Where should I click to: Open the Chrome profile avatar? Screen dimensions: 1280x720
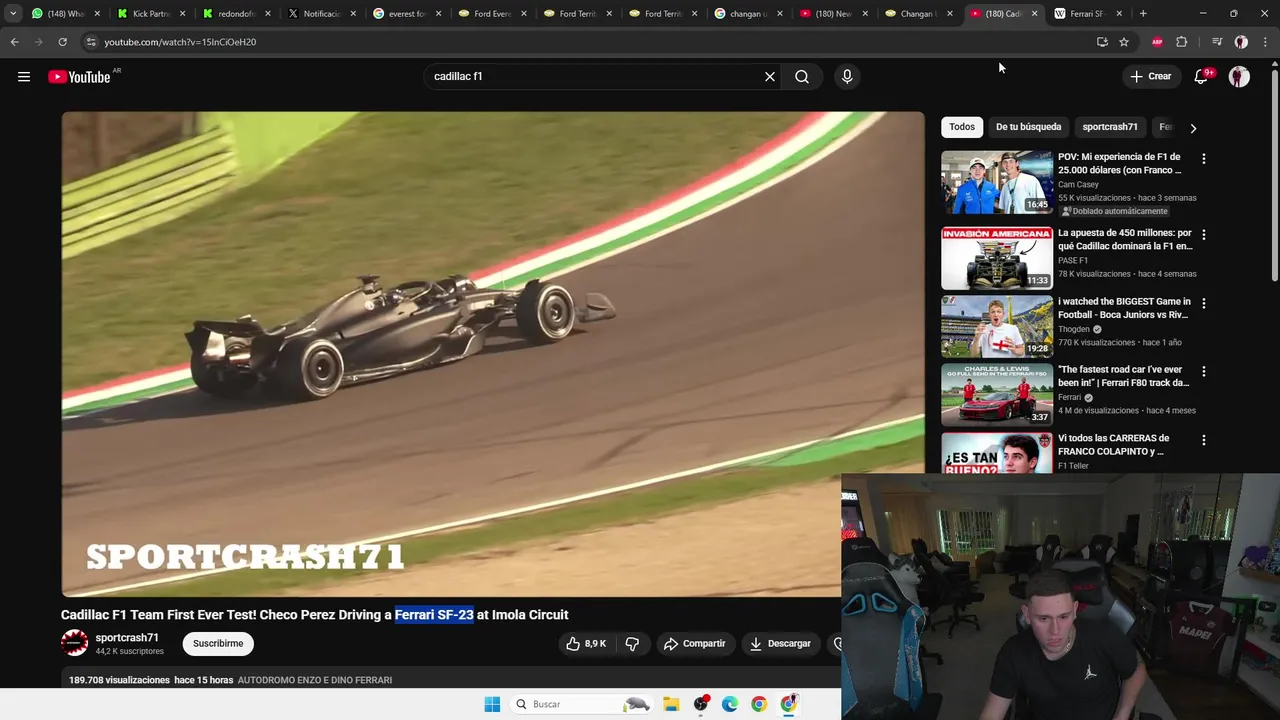pos(1241,42)
